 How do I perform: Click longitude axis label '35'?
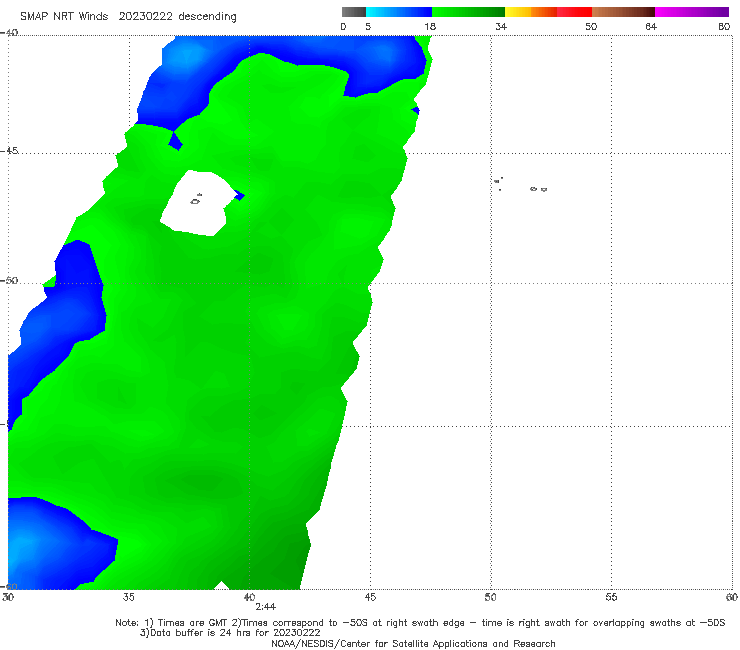[128, 597]
